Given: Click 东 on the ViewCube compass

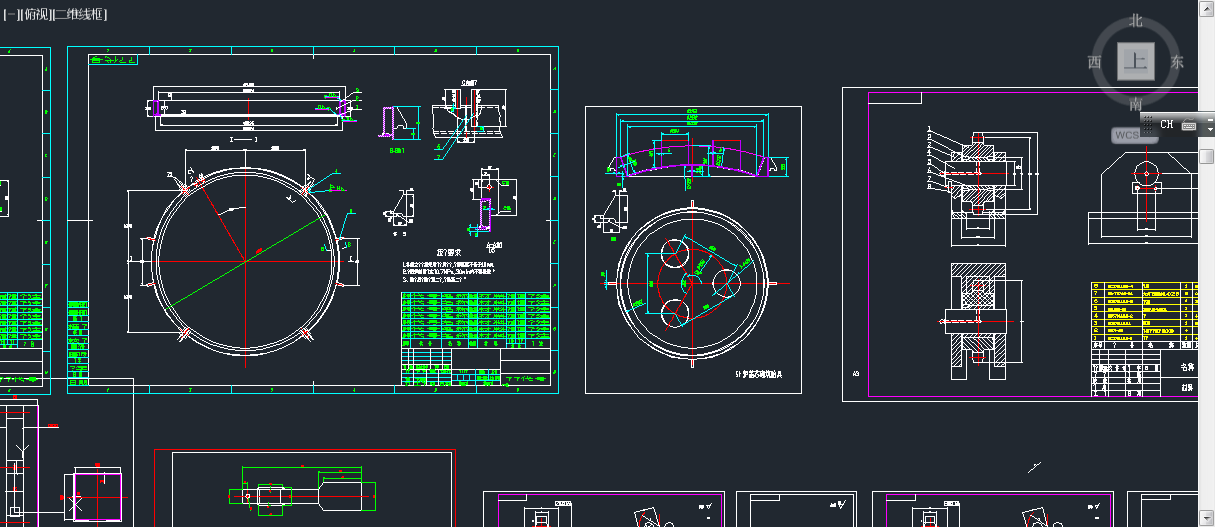Looking at the screenshot, I should click(x=1177, y=61).
